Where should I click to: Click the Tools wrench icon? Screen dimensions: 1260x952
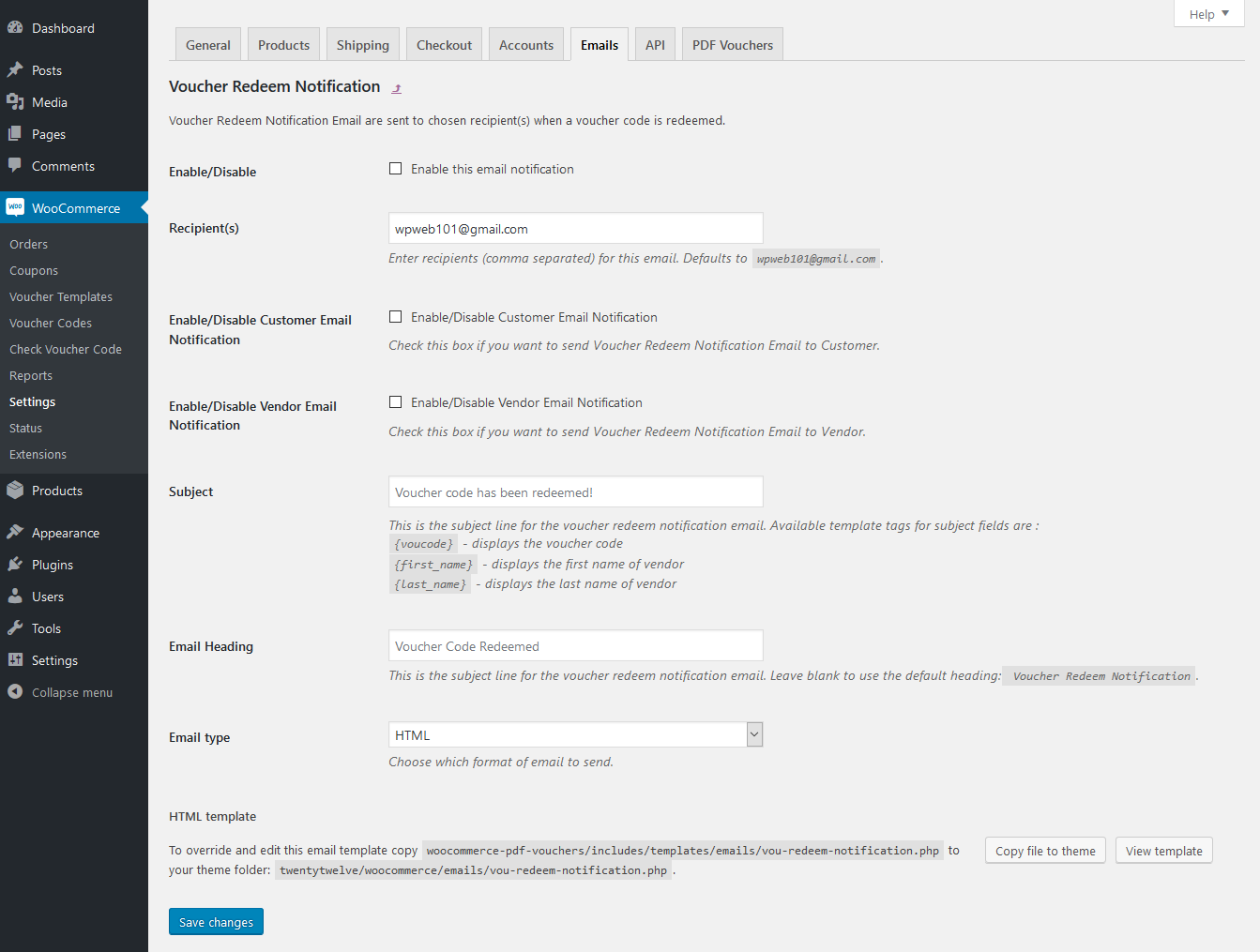tap(15, 628)
